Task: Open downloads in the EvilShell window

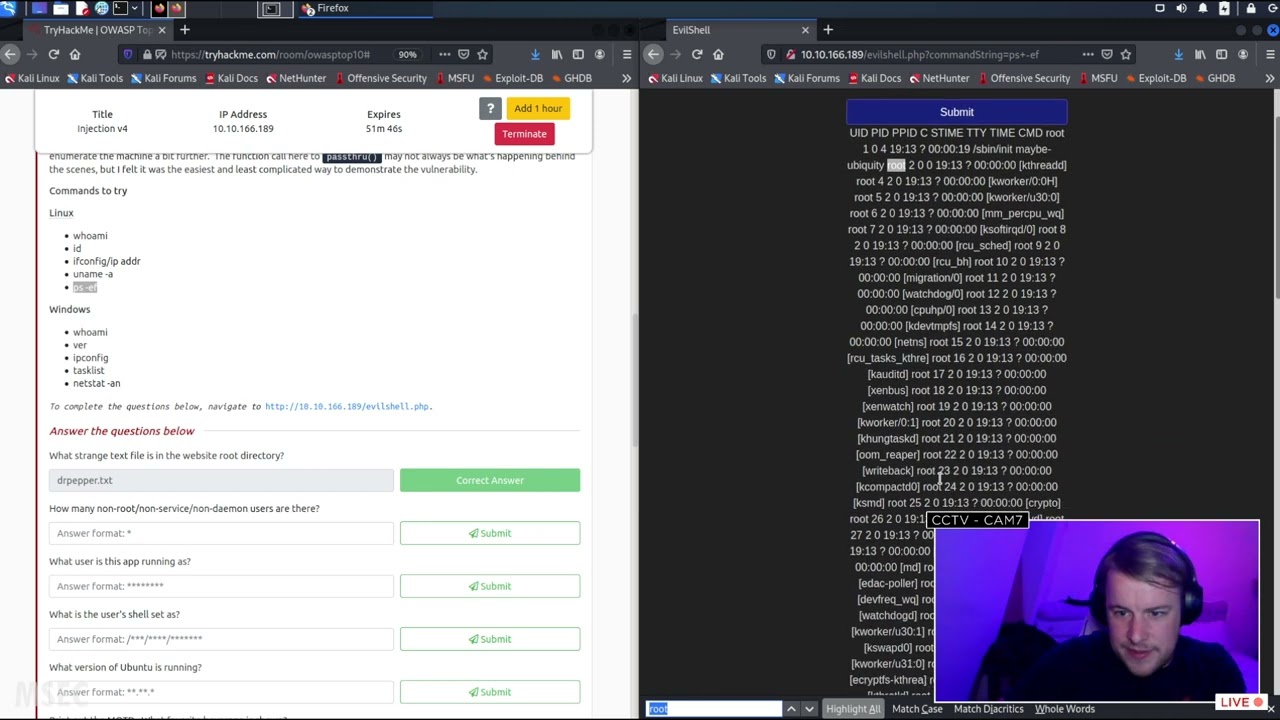Action: pyautogui.click(x=1178, y=54)
